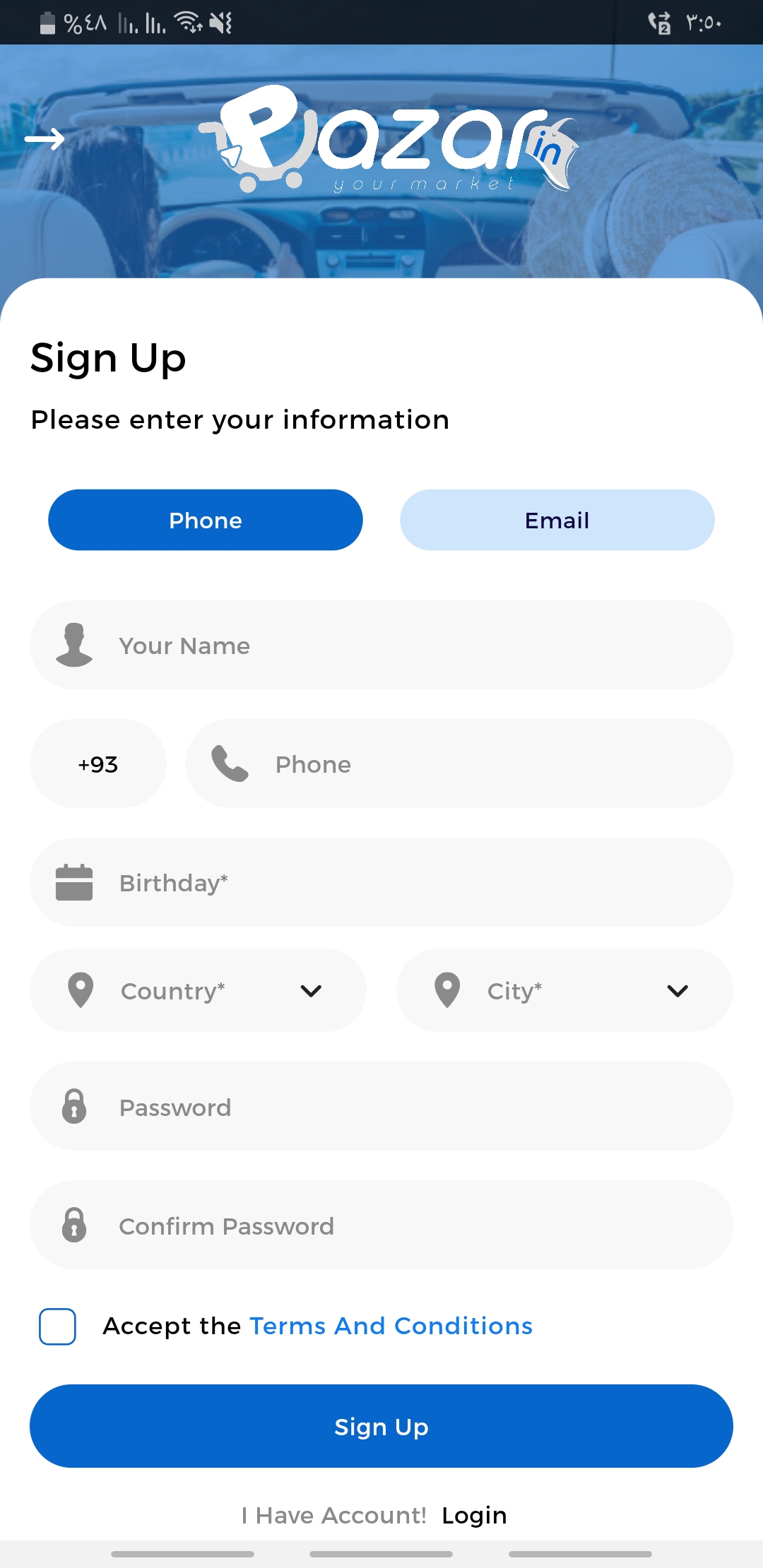This screenshot has width=763, height=1568.
Task: Tap the phone handset icon
Action: [230, 764]
